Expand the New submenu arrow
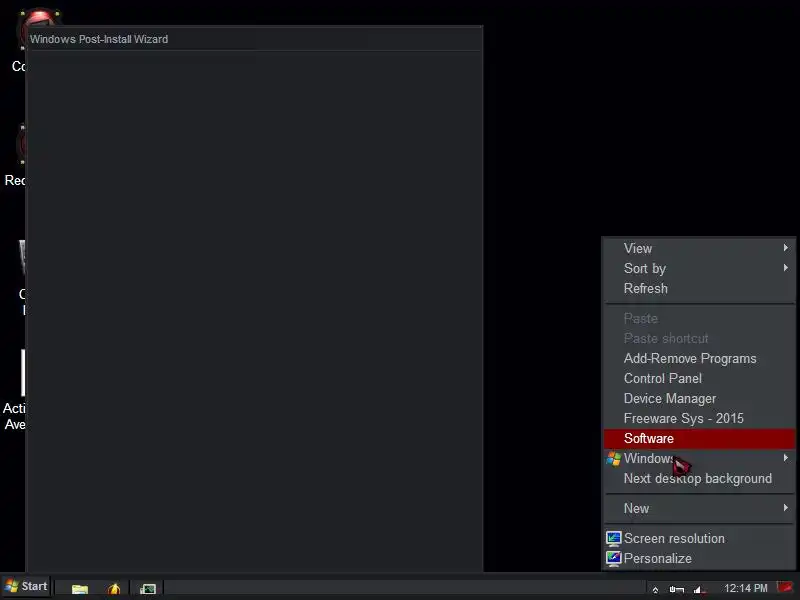Image resolution: width=800 pixels, height=600 pixels. pyautogui.click(x=786, y=507)
